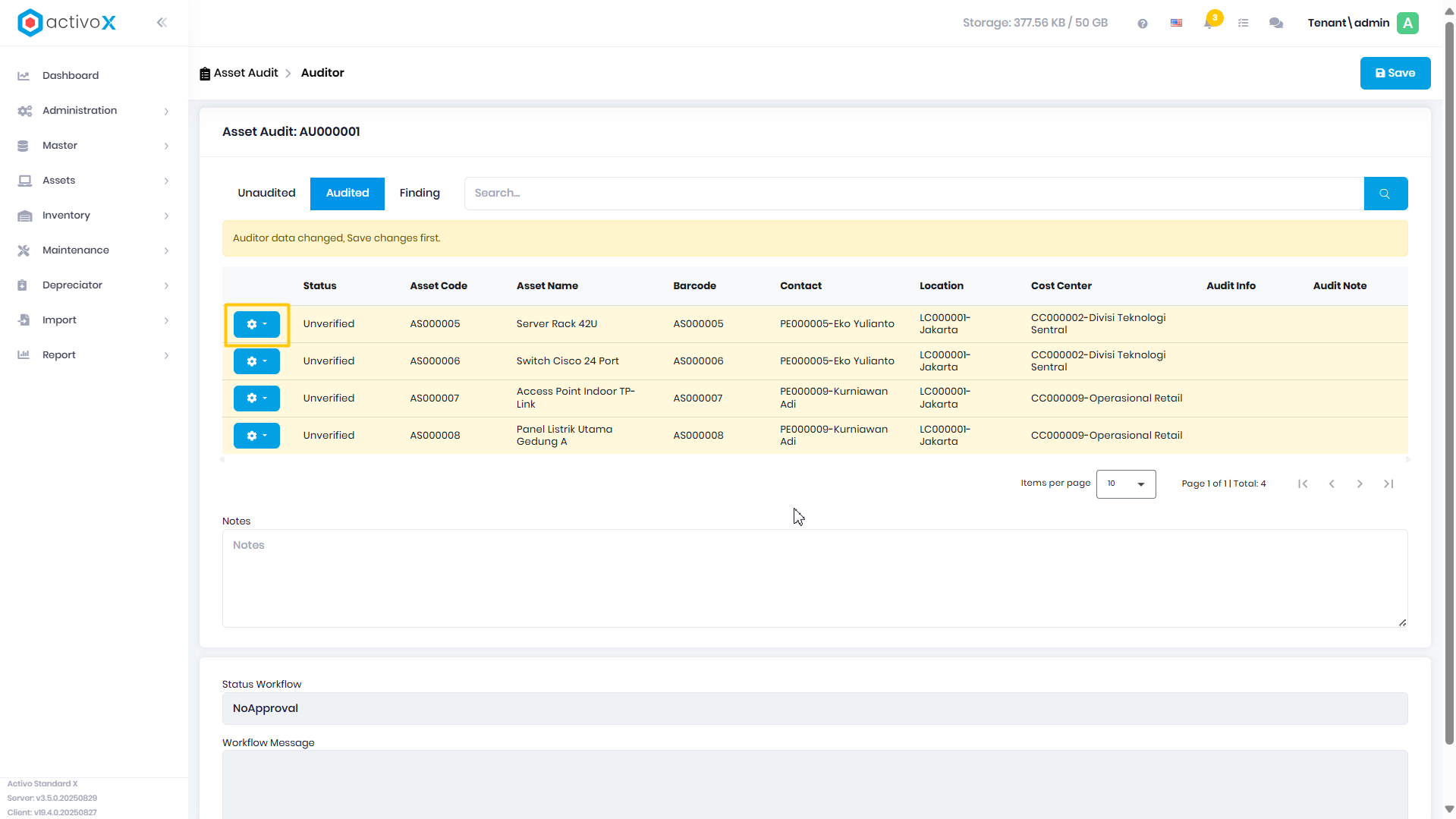Select the Switch Cisco 24 Port cell
The width and height of the screenshot is (1456, 819).
point(568,361)
